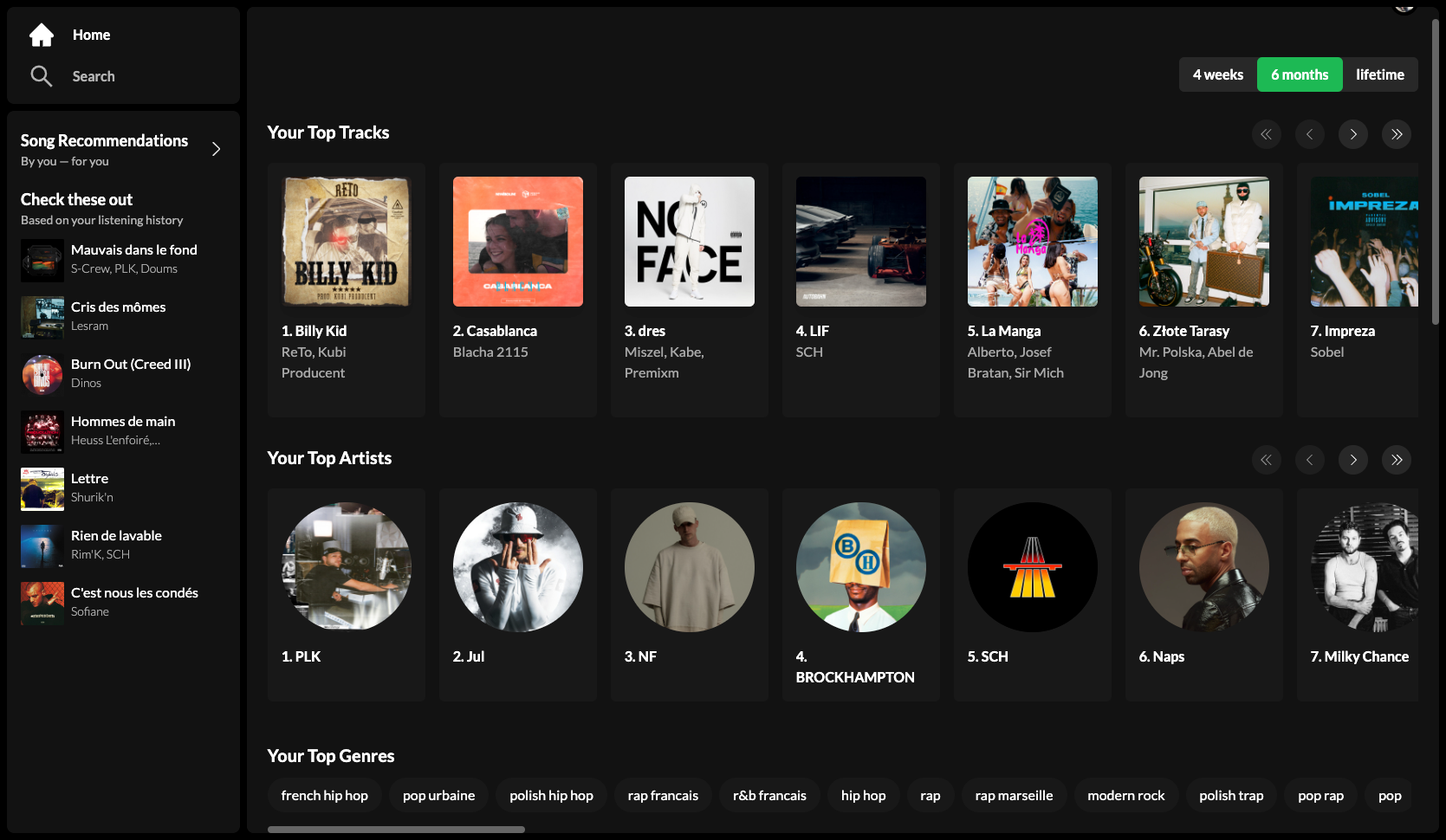Select the lifetime time range
Image resolution: width=1446 pixels, height=840 pixels.
1379,74
